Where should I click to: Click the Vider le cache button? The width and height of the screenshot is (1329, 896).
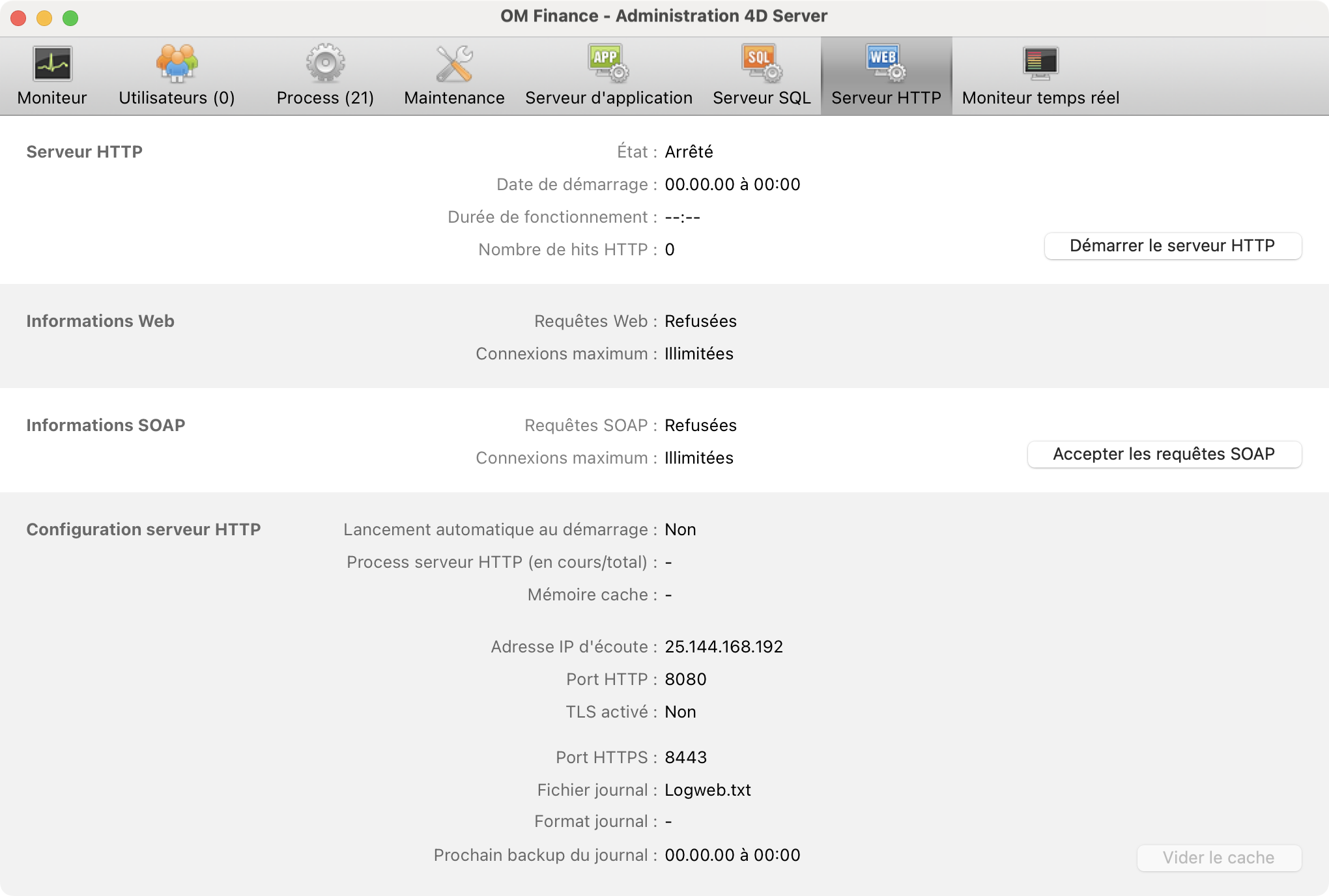(x=1219, y=858)
